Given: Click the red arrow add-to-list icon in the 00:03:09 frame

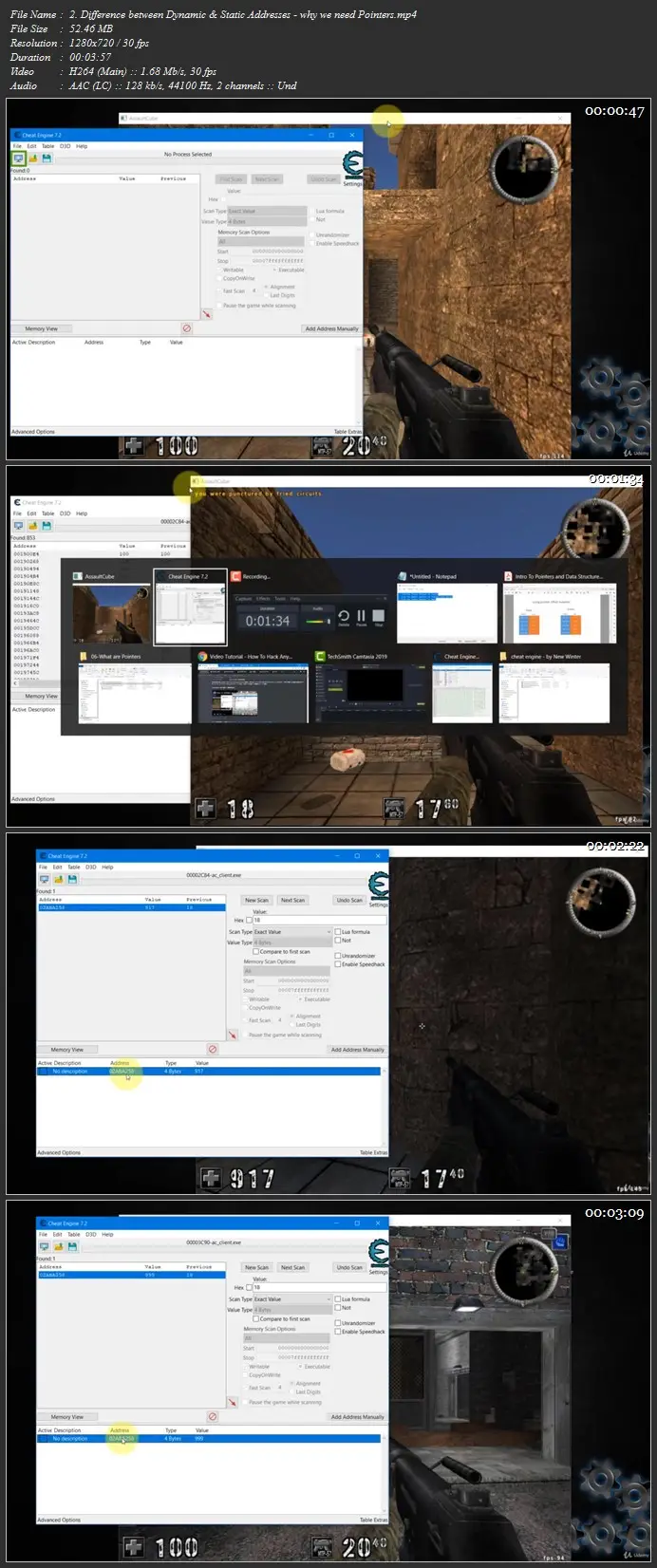Looking at the screenshot, I should 232,1402.
